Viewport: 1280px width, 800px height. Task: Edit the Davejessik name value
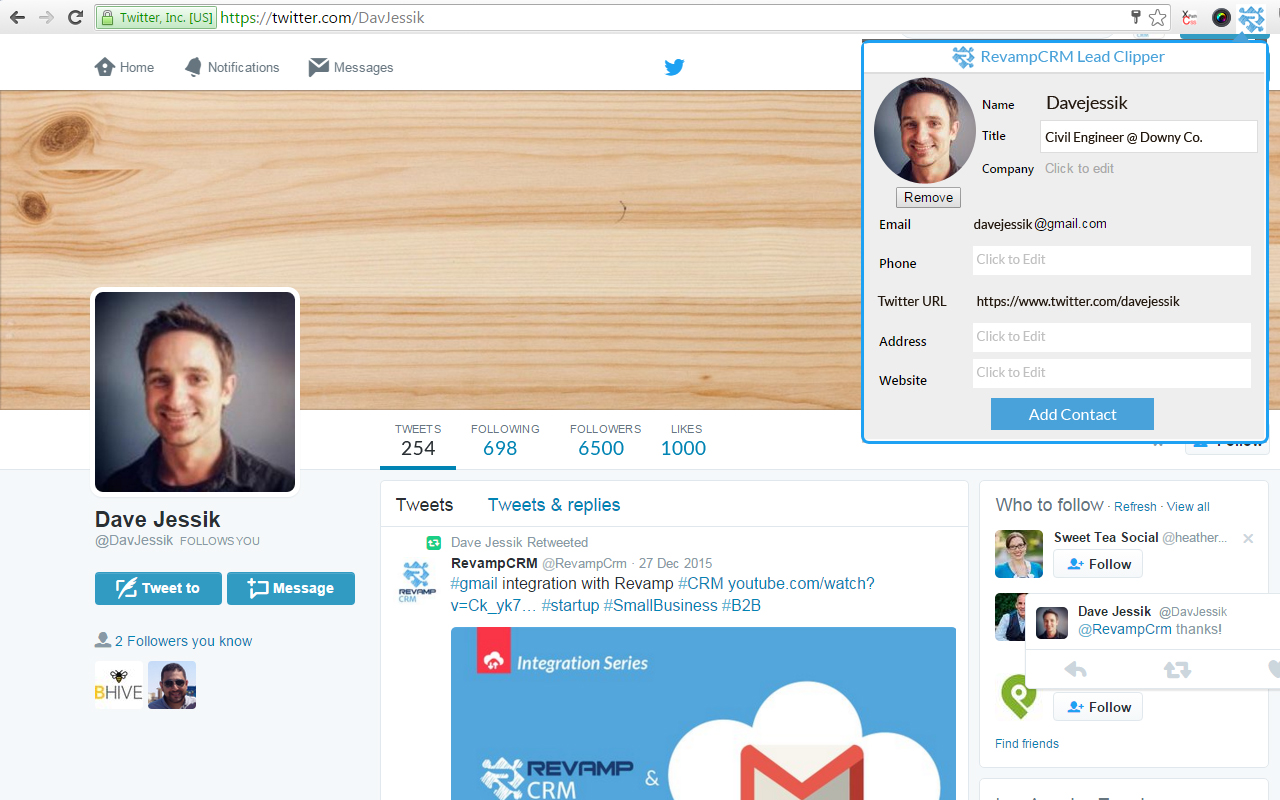1087,103
